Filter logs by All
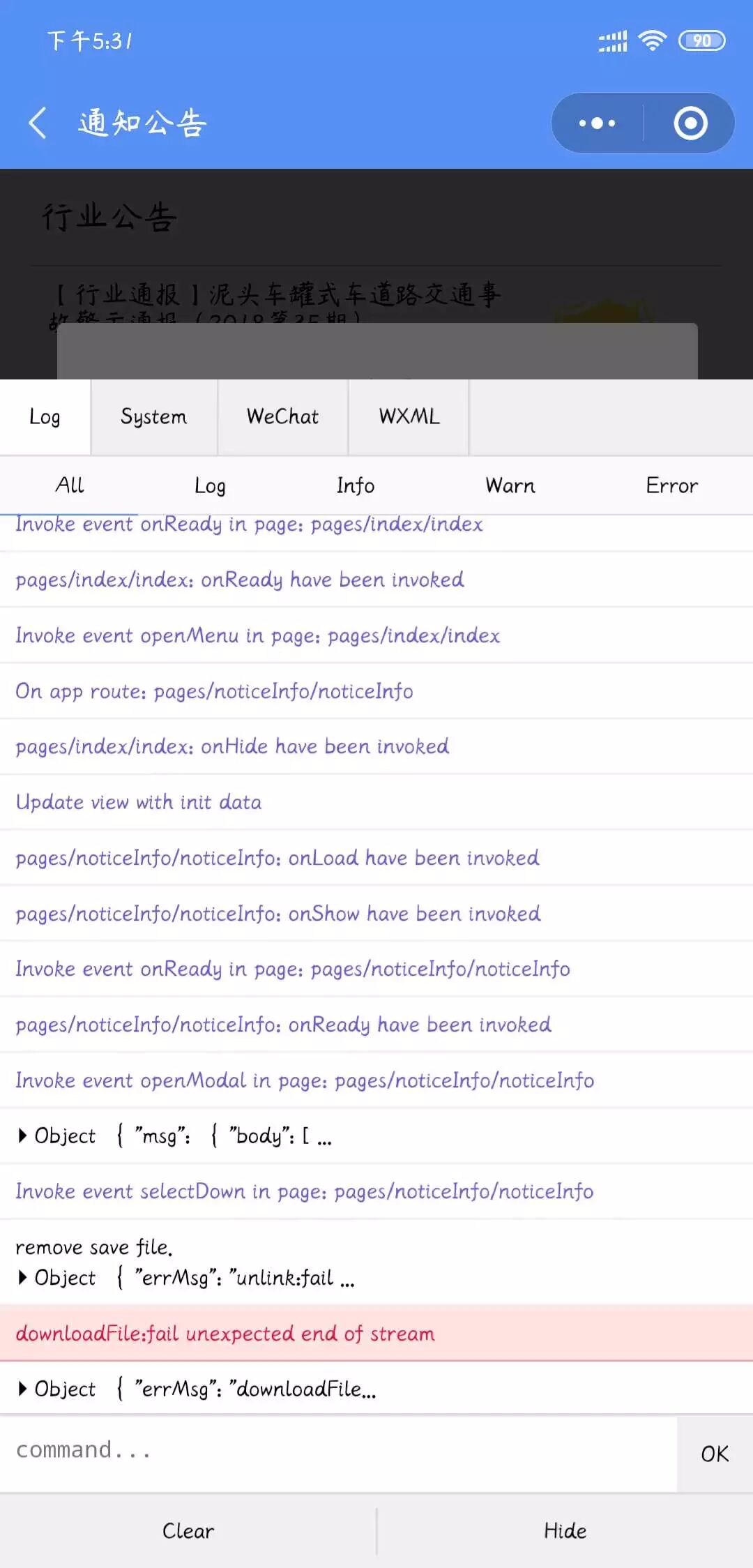753x1568 pixels. point(70,485)
